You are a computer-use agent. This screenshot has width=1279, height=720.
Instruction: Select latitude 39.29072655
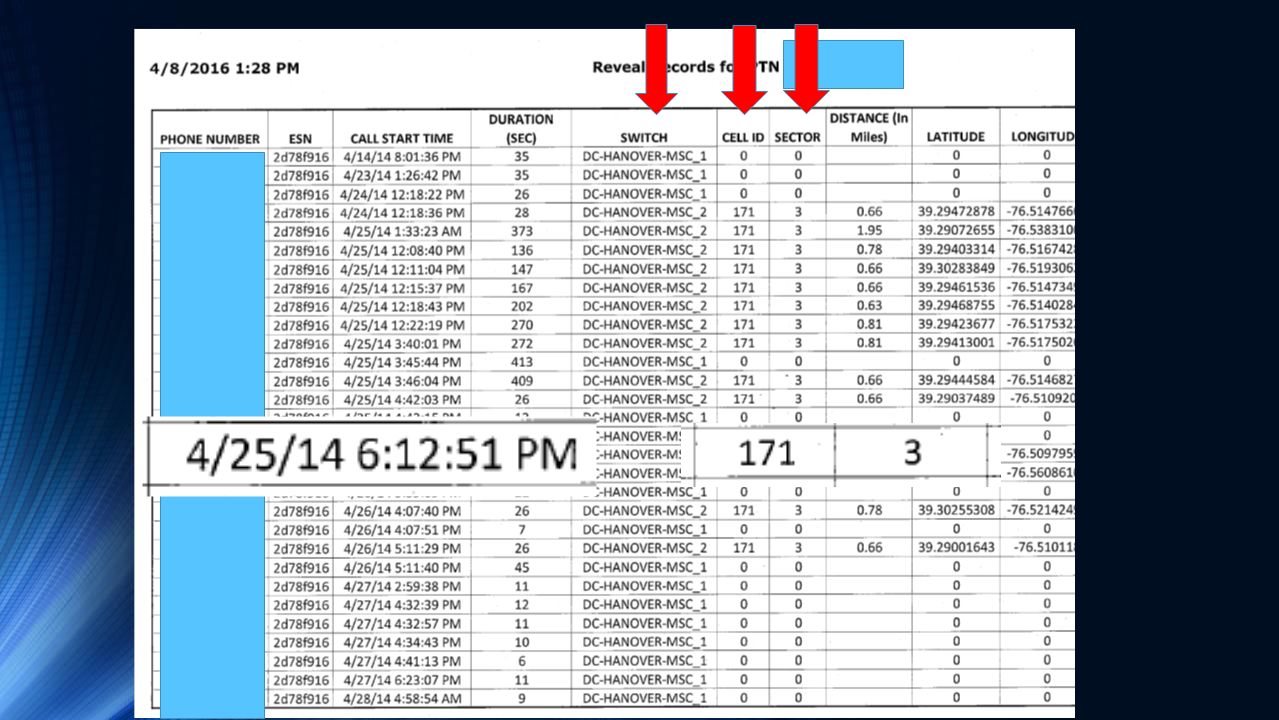[956, 231]
